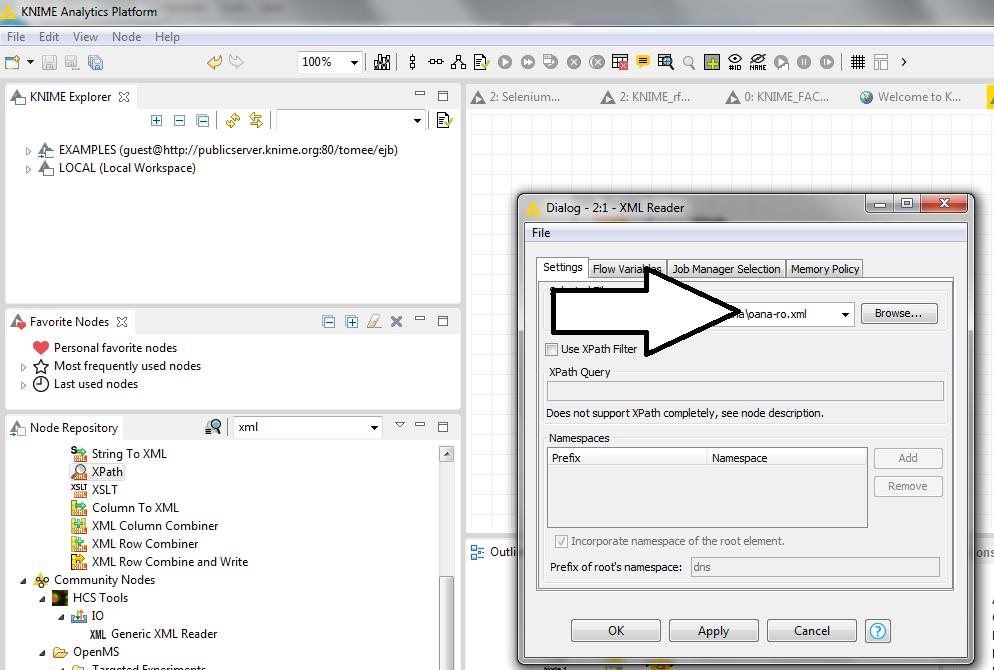
Task: Open the Node Repository view menu triangle
Action: (x=399, y=425)
